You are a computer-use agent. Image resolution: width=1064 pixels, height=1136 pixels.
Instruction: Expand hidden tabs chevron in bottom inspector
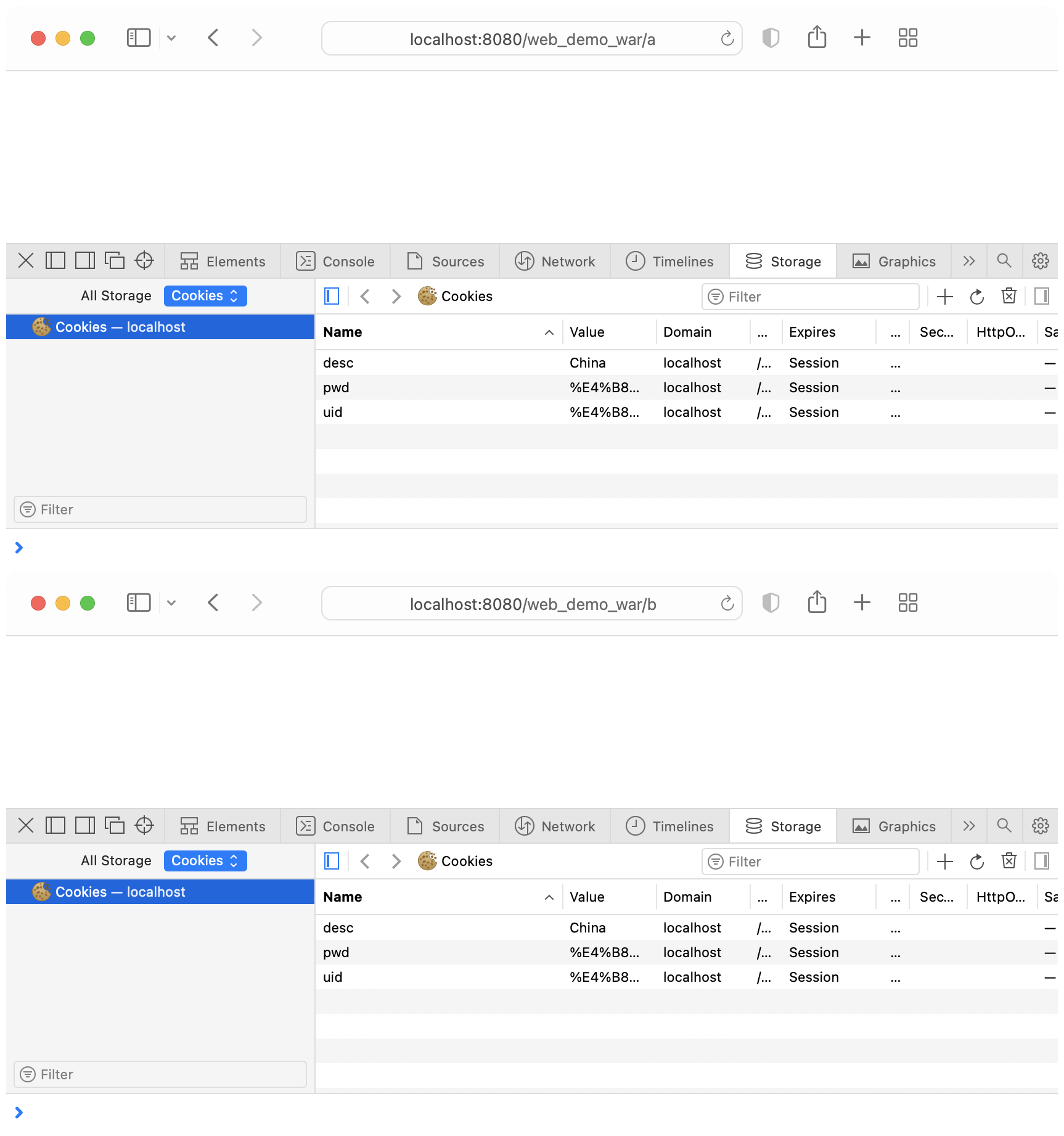pyautogui.click(x=969, y=826)
